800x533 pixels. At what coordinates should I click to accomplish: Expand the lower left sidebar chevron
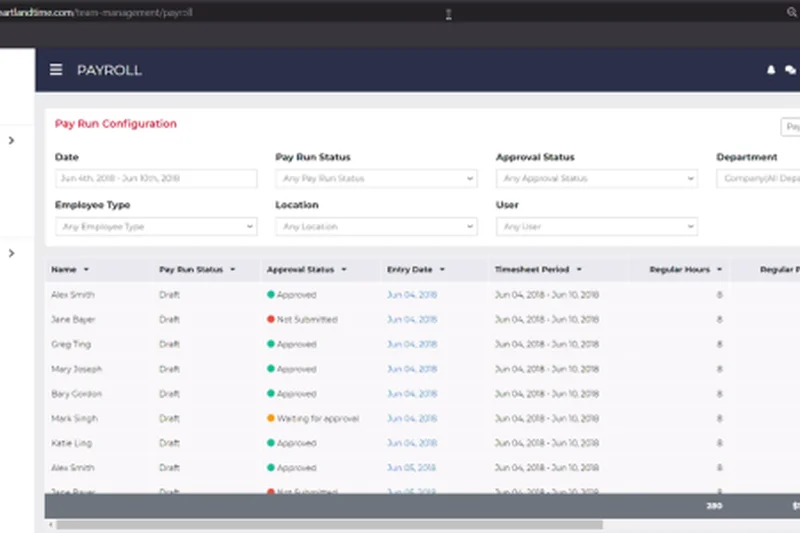tap(11, 253)
